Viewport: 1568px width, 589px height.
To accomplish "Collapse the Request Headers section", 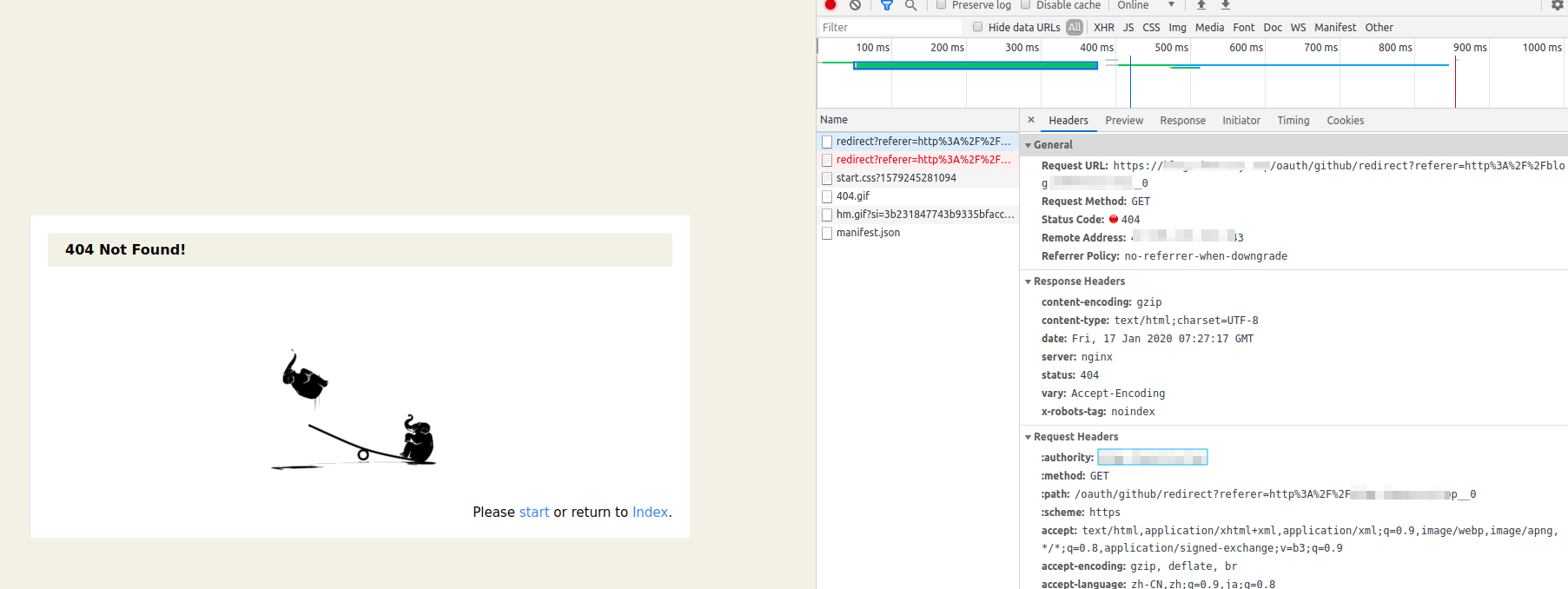I will tap(1029, 437).
